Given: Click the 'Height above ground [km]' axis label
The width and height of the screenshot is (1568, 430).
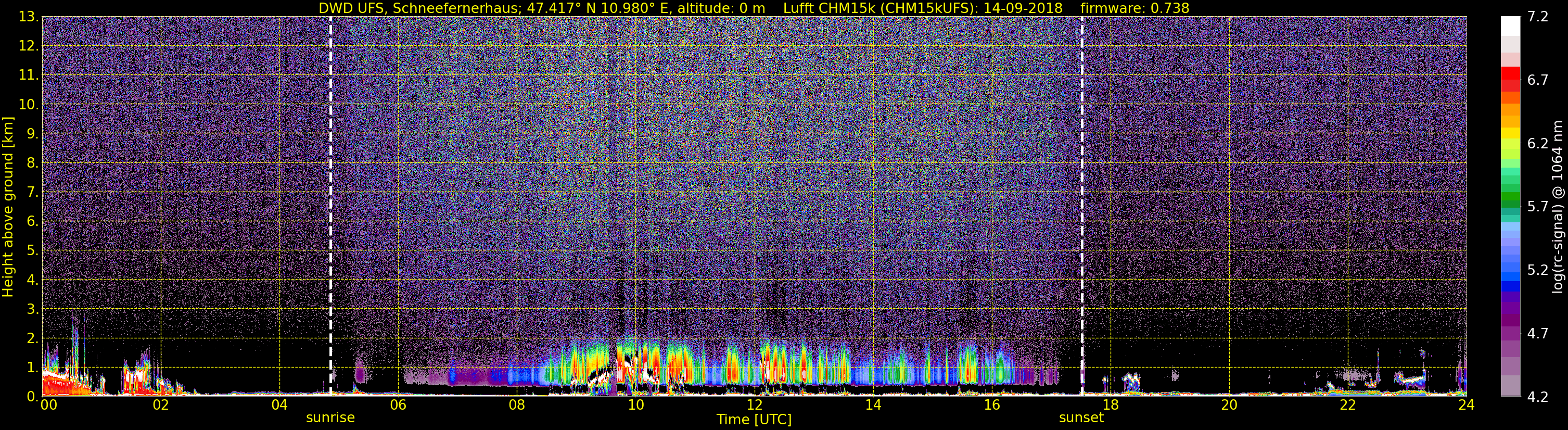Looking at the screenshot, I should pos(8,207).
